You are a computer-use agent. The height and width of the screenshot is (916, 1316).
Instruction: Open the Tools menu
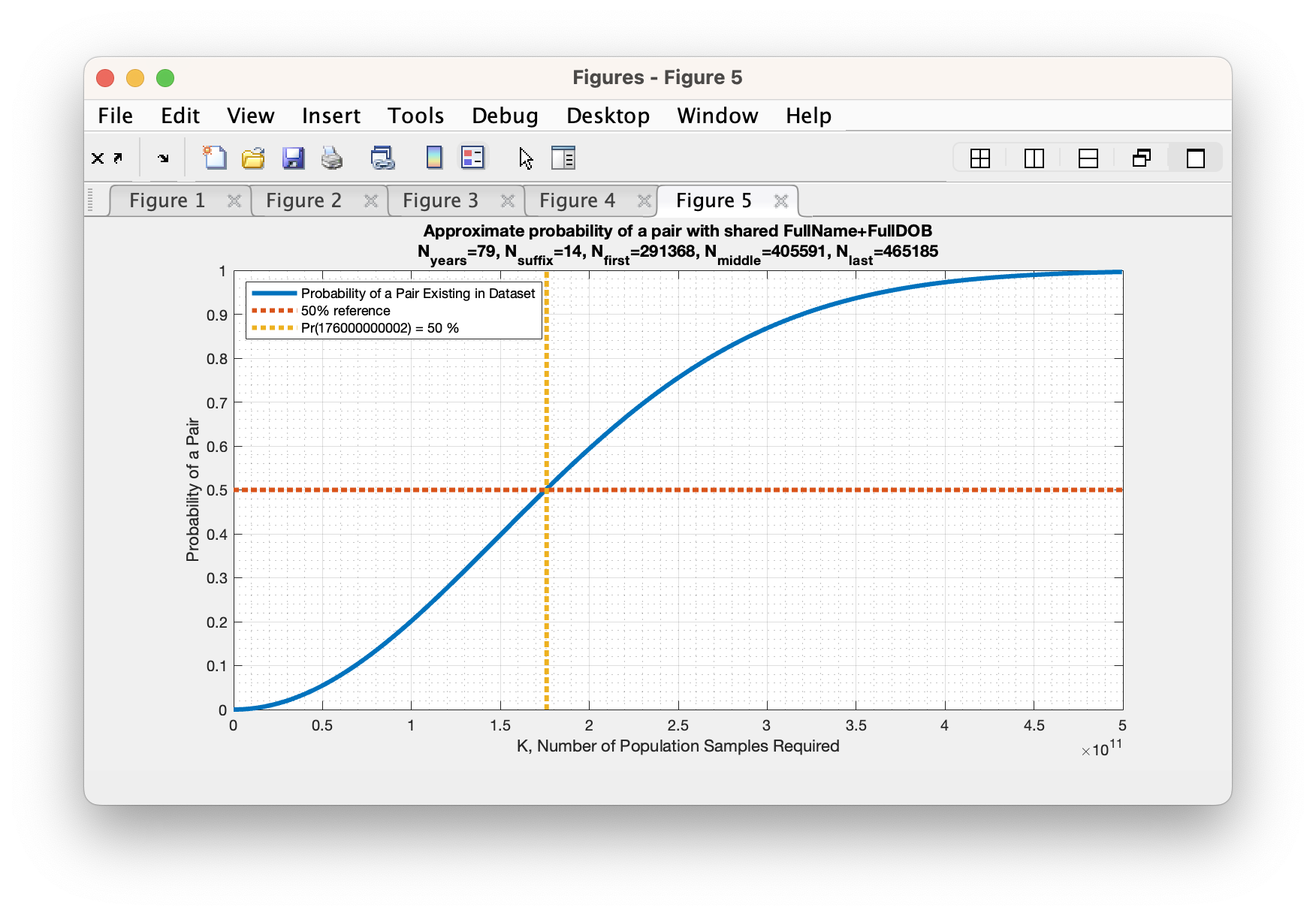415,116
